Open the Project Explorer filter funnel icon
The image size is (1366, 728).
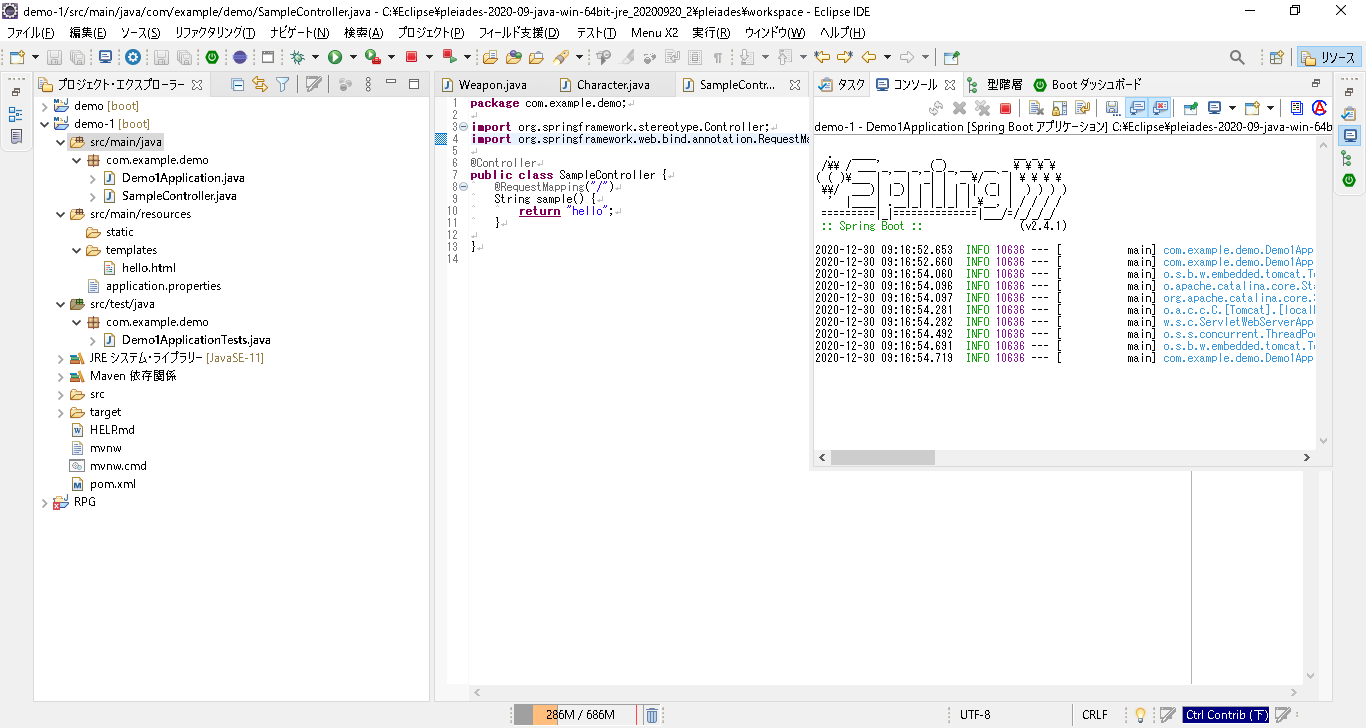(283, 85)
